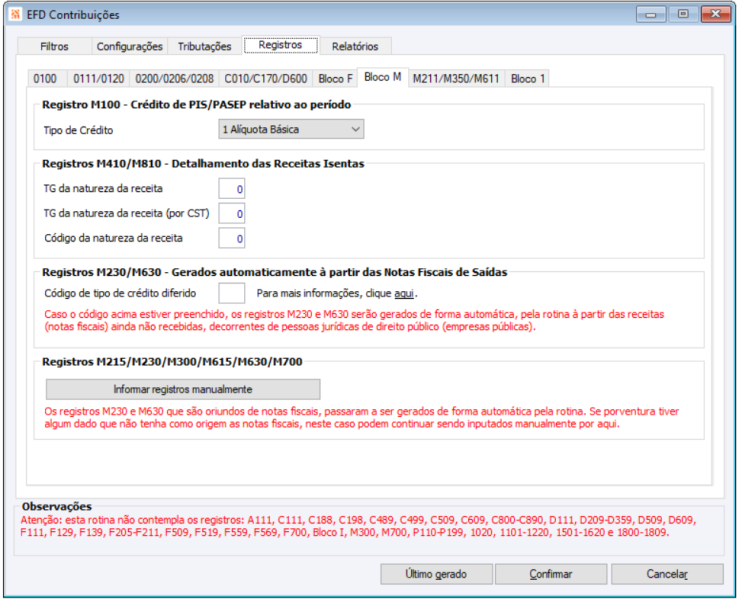Switch to the C010/C170/D600 sub-tab

[x=266, y=78]
